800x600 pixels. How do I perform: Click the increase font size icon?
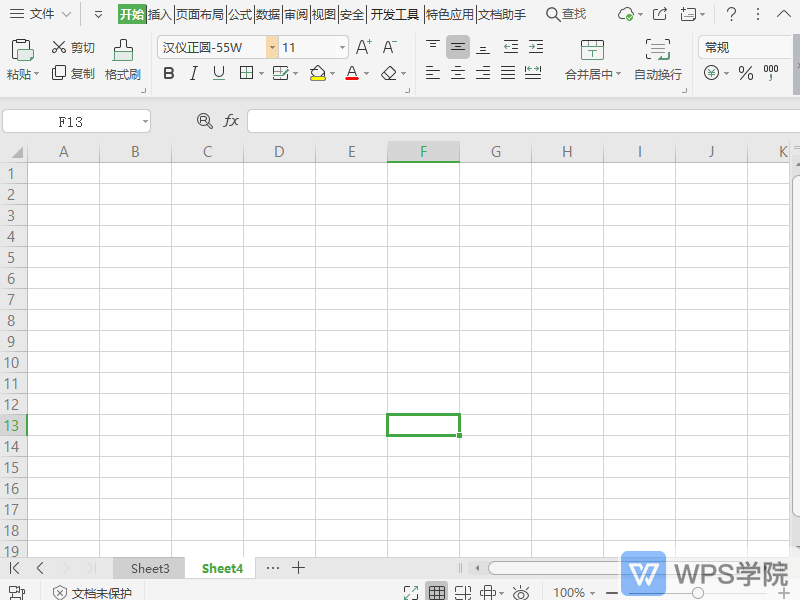point(364,47)
